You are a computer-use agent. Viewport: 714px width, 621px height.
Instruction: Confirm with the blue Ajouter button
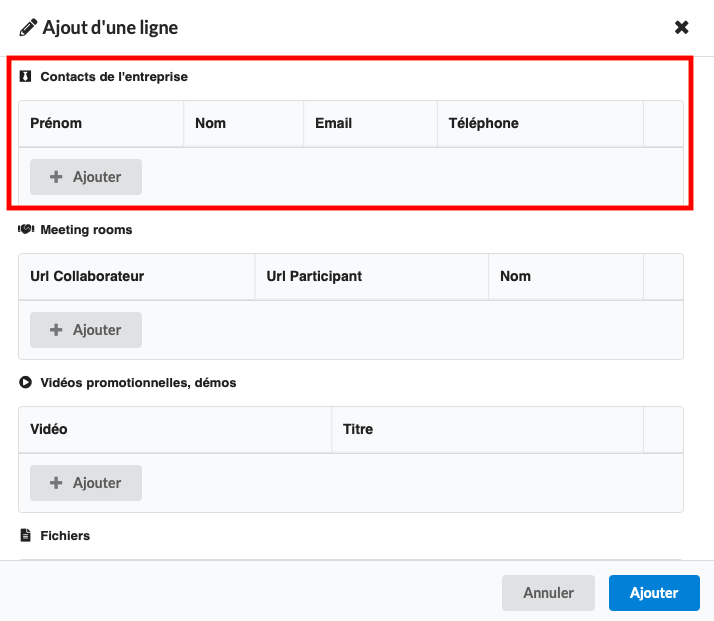[x=654, y=593]
